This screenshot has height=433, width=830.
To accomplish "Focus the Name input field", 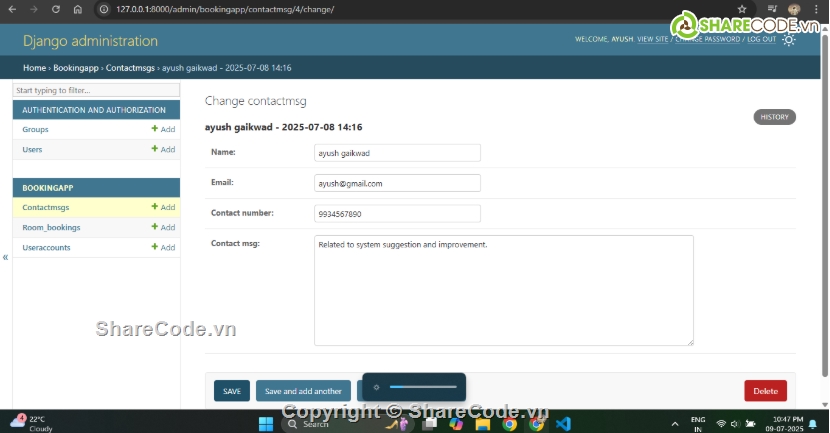I will (397, 153).
